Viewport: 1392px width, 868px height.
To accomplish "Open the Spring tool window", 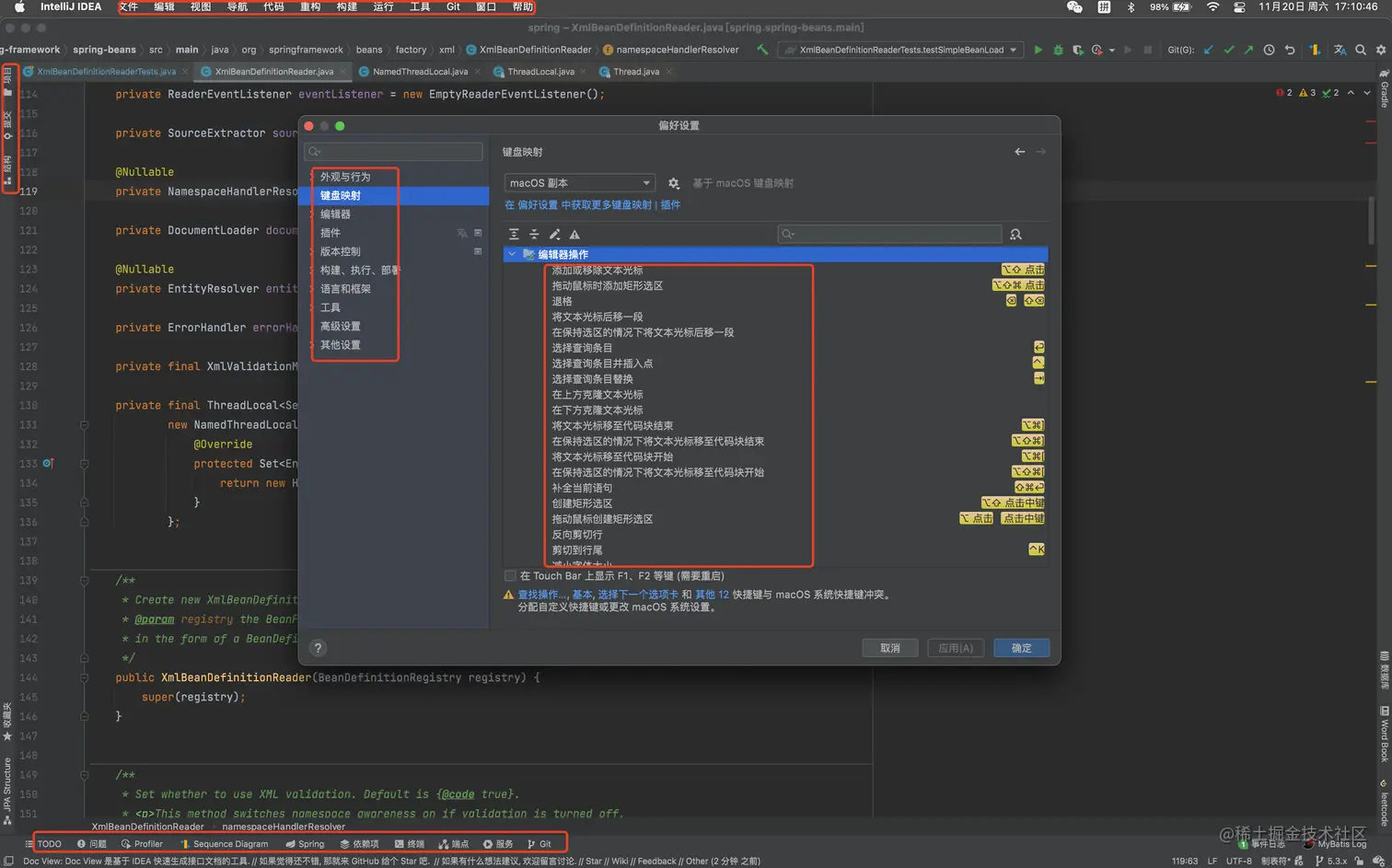I will coord(305,843).
